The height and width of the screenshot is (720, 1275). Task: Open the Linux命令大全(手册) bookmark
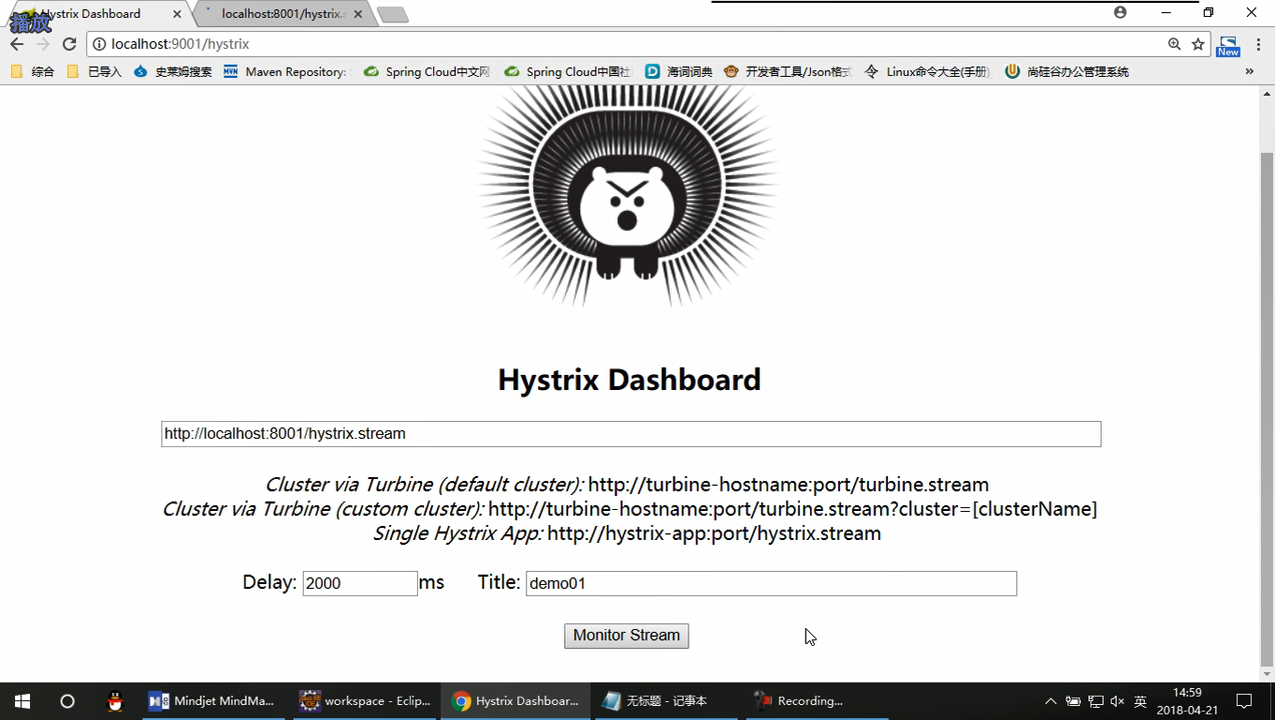click(x=927, y=72)
